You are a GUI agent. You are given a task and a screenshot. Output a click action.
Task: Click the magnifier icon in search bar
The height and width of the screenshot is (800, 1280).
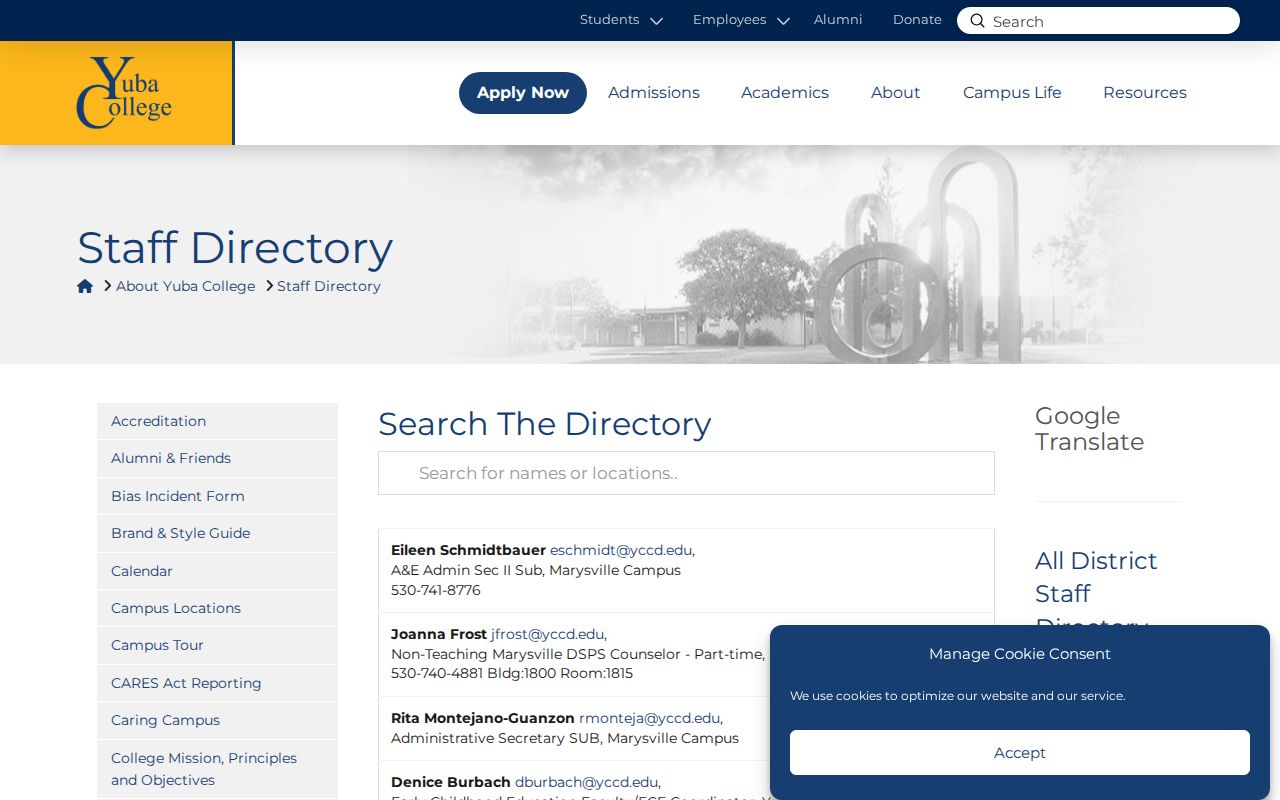(x=977, y=21)
